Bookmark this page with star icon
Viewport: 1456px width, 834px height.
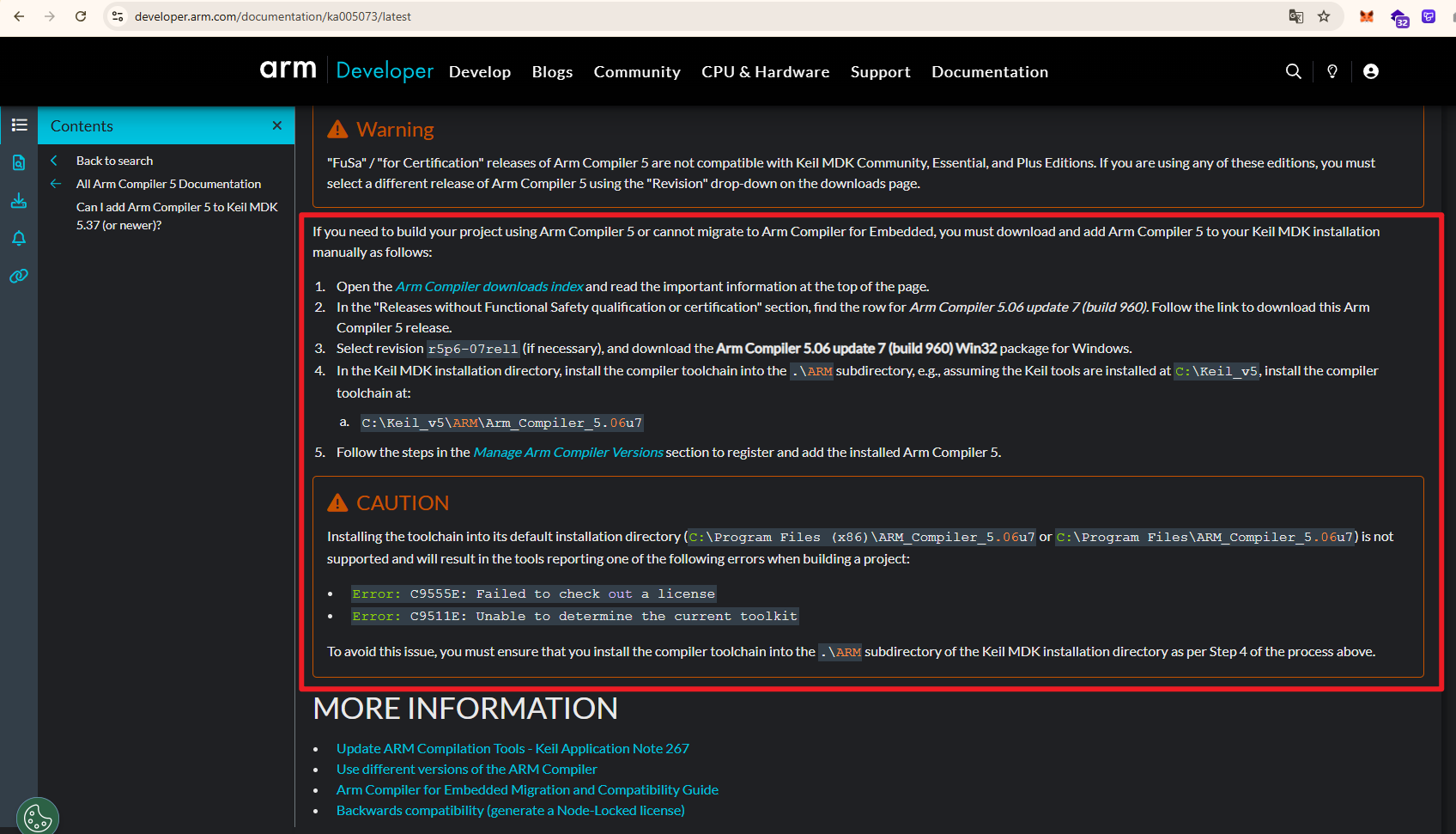pyautogui.click(x=1324, y=16)
